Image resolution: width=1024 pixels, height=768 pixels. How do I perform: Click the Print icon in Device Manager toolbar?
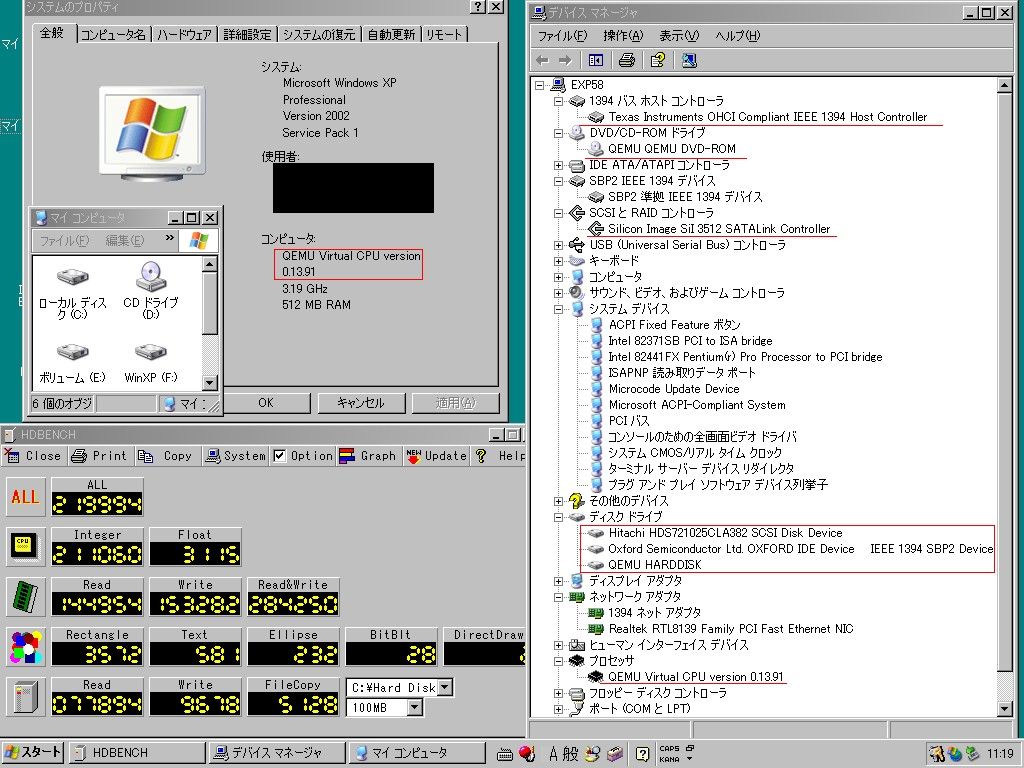pyautogui.click(x=627, y=61)
